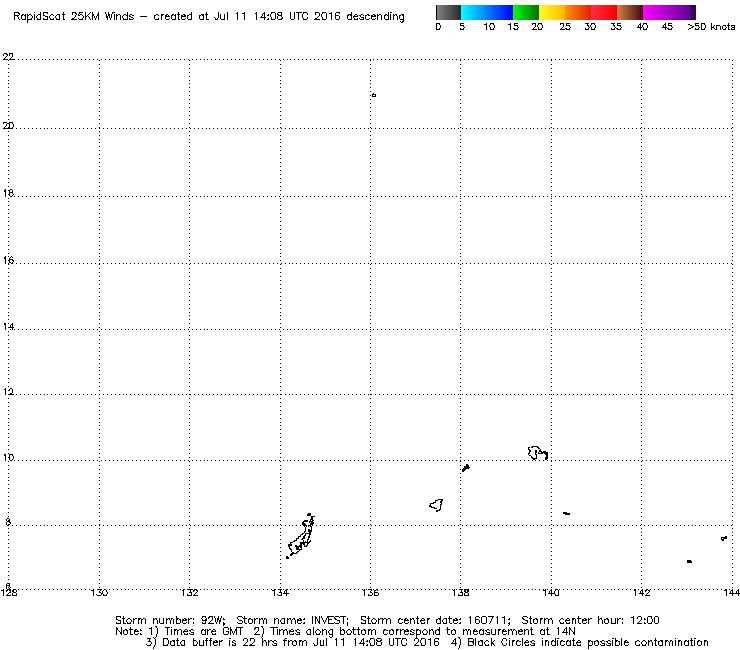Click the longitude label 142
This screenshot has width=740, height=650.
pos(641,592)
